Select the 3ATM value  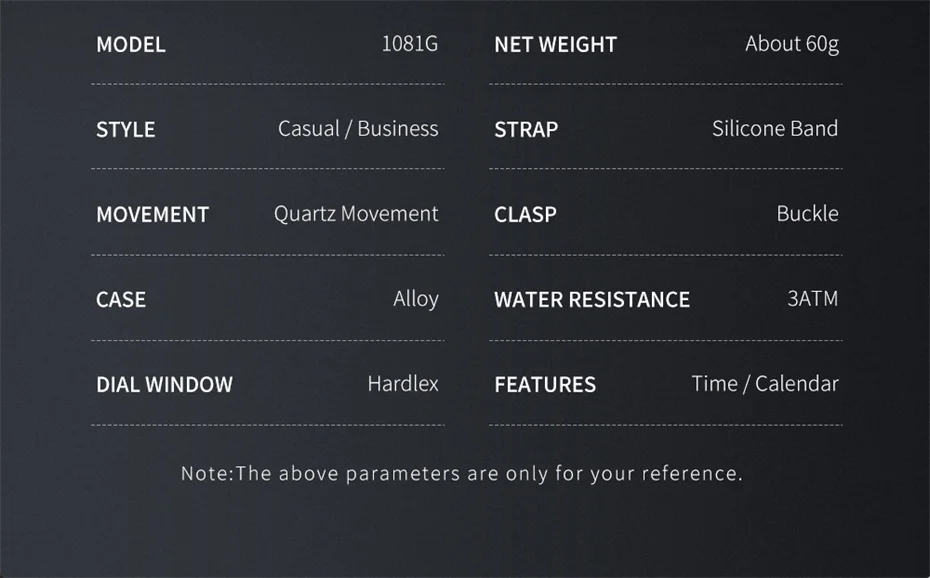812,299
